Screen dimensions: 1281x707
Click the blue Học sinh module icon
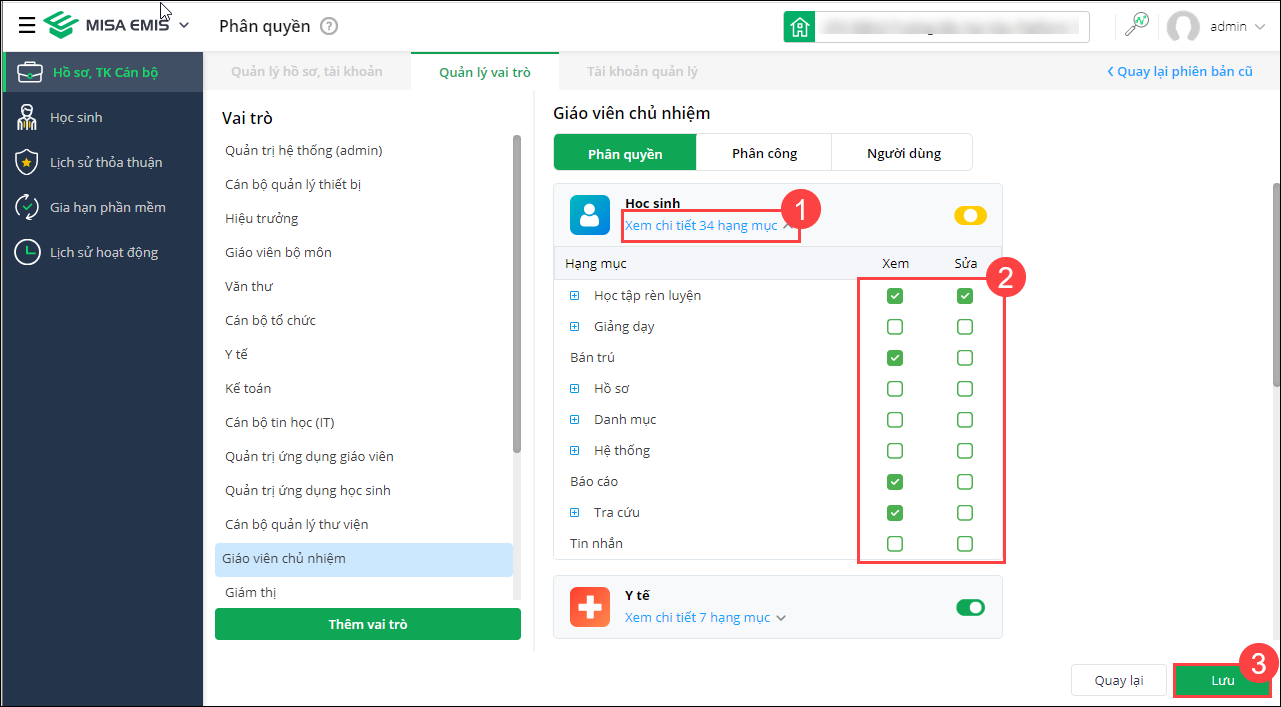click(x=590, y=215)
